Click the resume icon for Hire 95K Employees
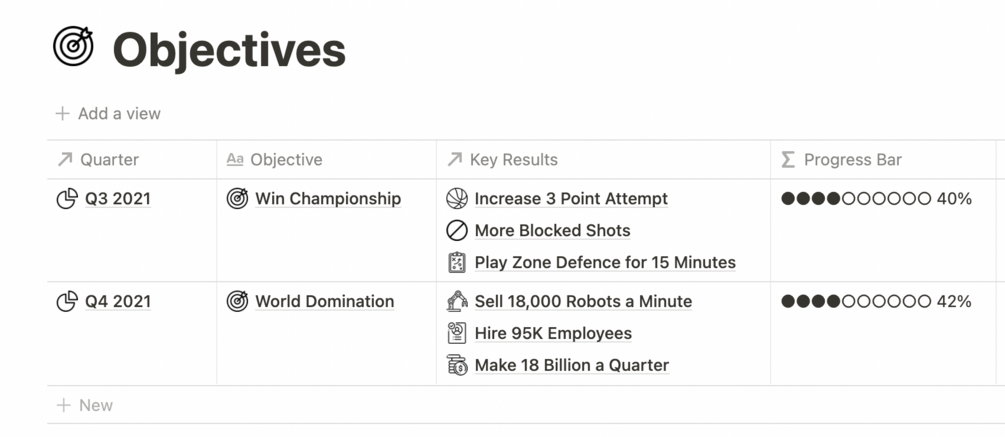The width and height of the screenshot is (1005, 437). coord(457,333)
